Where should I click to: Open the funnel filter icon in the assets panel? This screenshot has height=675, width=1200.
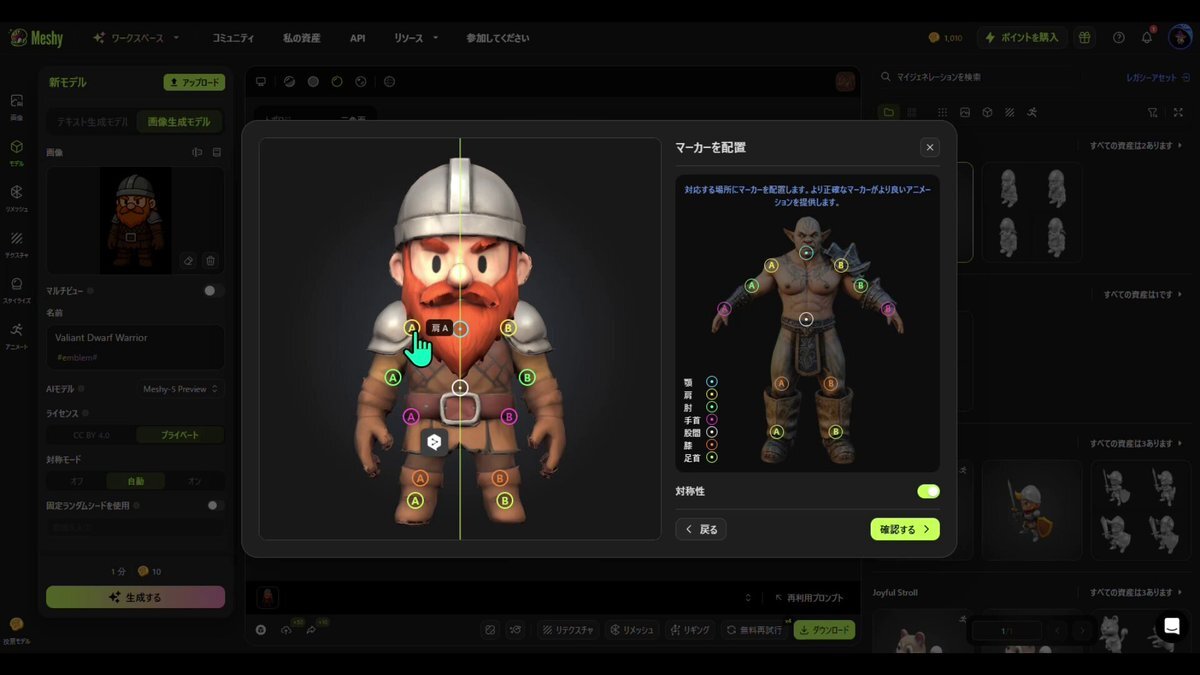click(1153, 112)
